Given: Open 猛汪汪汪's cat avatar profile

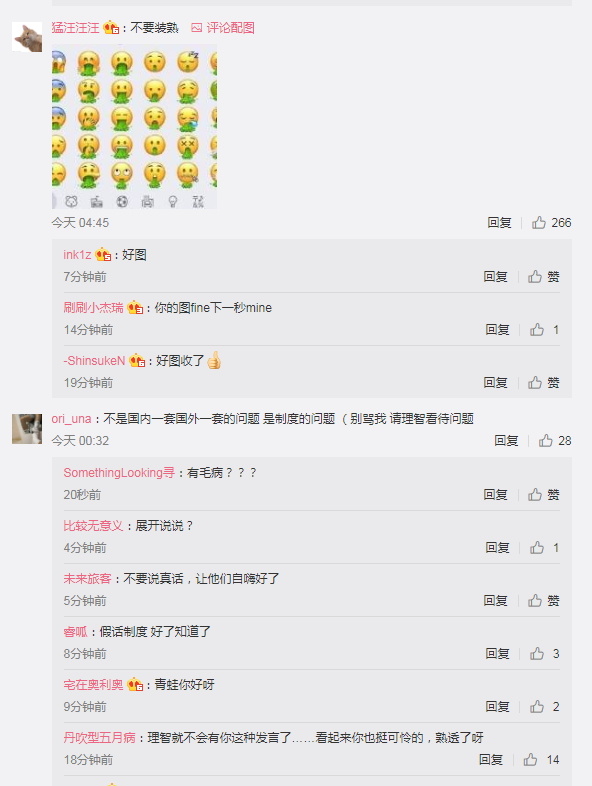Looking at the screenshot, I should coord(27,37).
